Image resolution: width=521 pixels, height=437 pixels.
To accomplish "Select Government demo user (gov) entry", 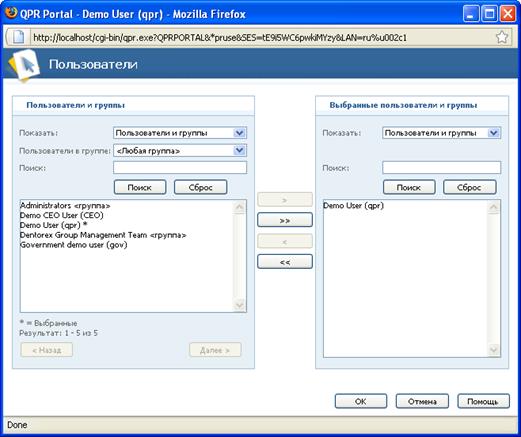I will point(74,245).
